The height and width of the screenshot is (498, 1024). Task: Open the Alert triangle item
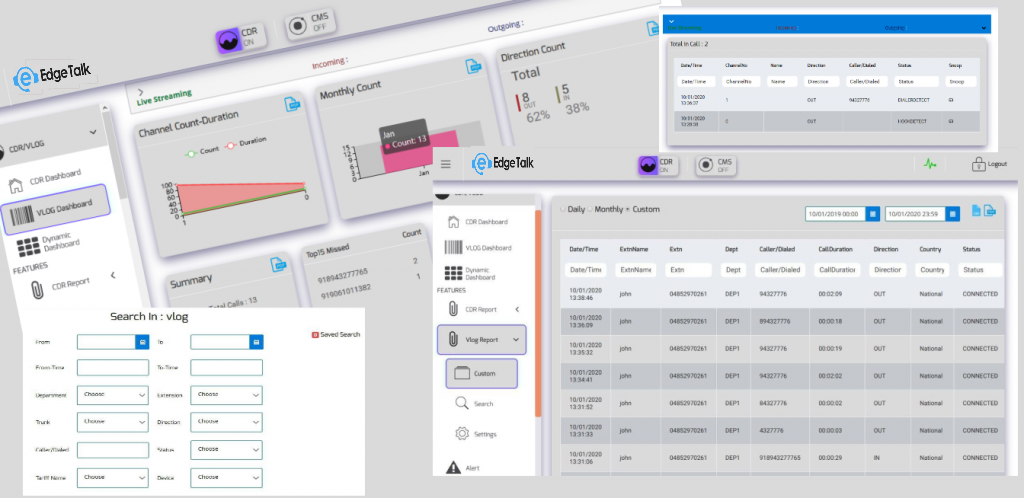[x=454, y=467]
